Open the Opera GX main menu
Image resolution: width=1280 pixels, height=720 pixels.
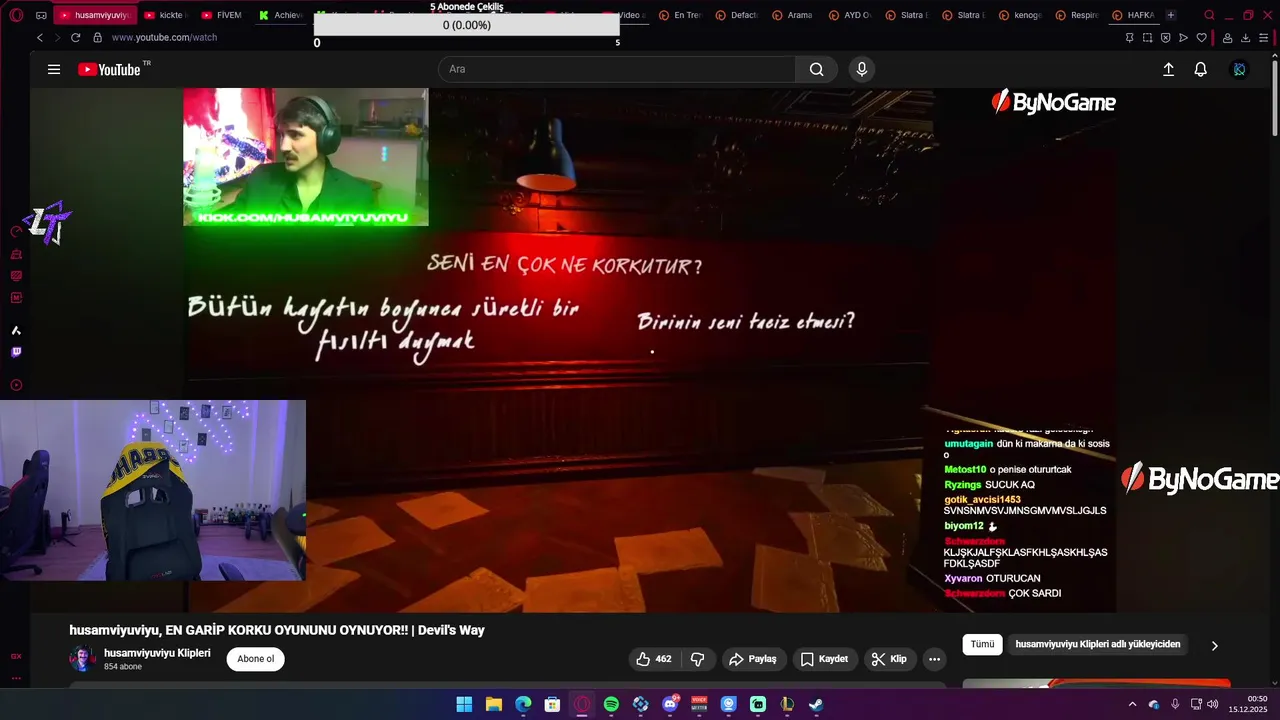point(16,15)
